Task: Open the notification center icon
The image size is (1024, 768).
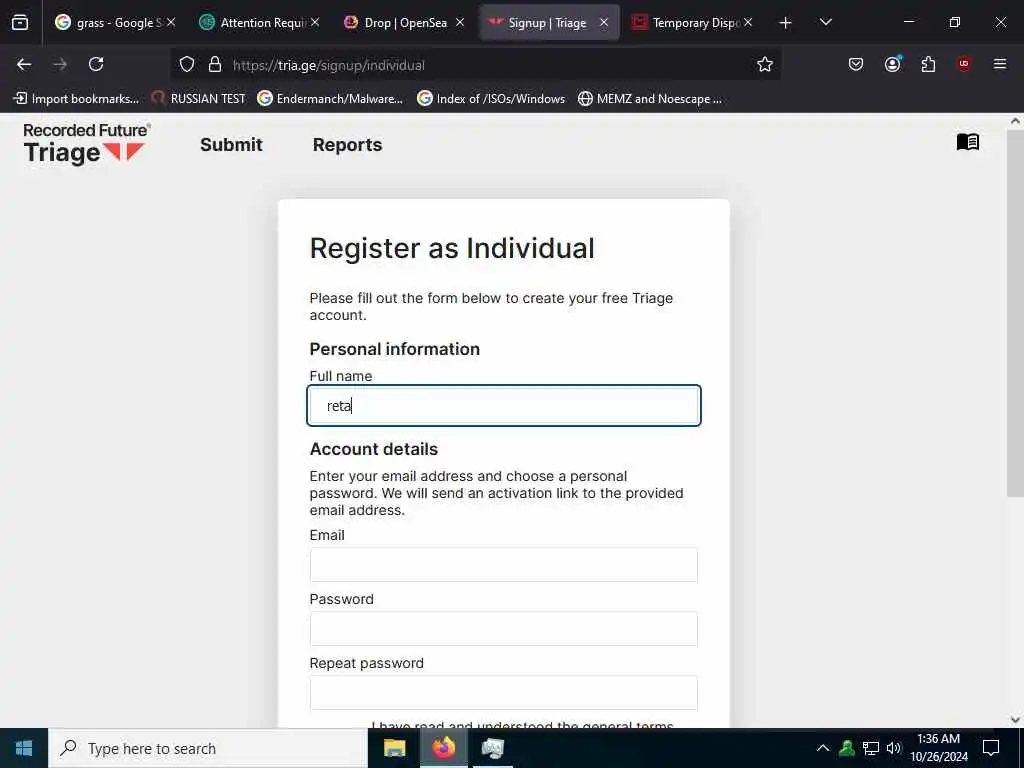Action: pyautogui.click(x=991, y=748)
